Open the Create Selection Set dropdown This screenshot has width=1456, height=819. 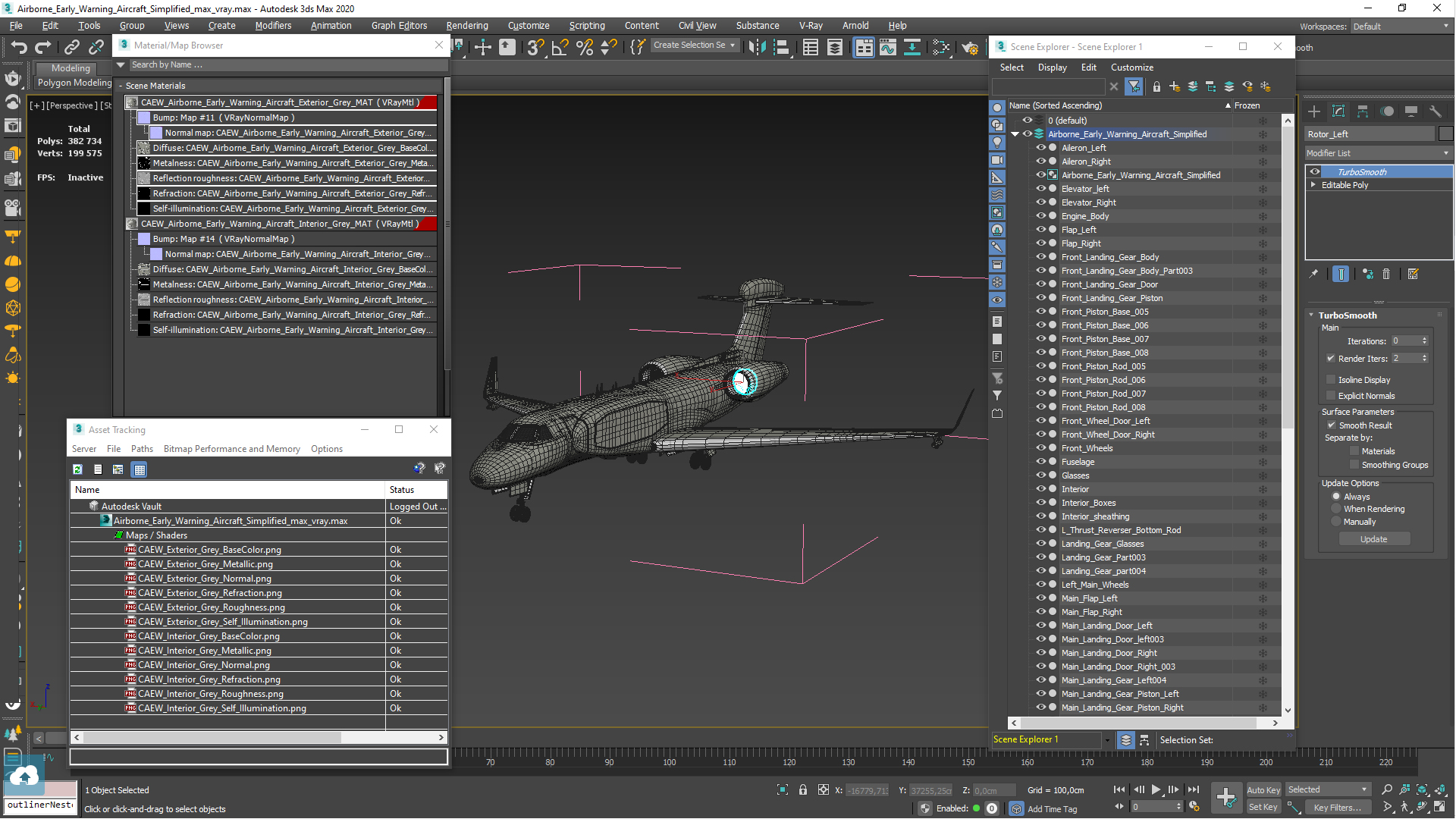pyautogui.click(x=694, y=45)
